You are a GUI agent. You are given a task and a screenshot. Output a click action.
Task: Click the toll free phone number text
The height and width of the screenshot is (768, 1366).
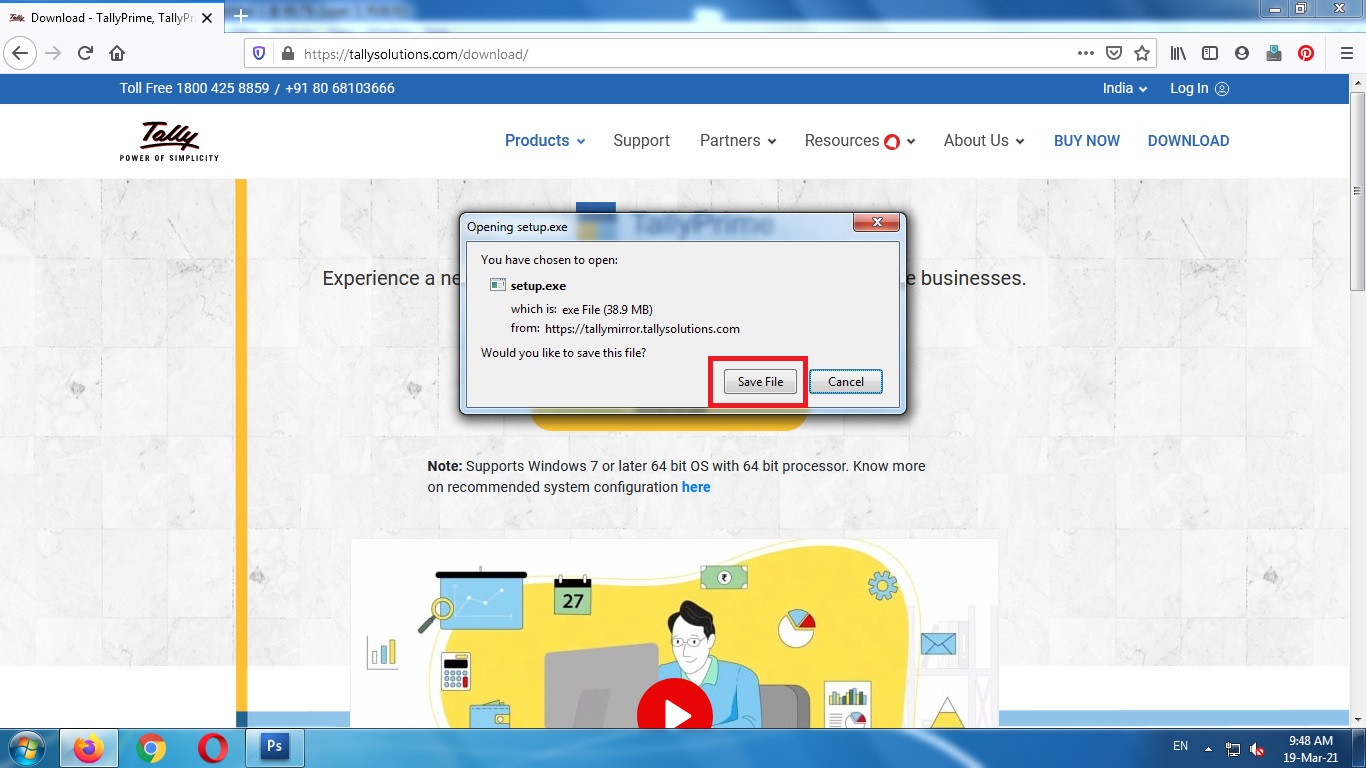click(257, 88)
